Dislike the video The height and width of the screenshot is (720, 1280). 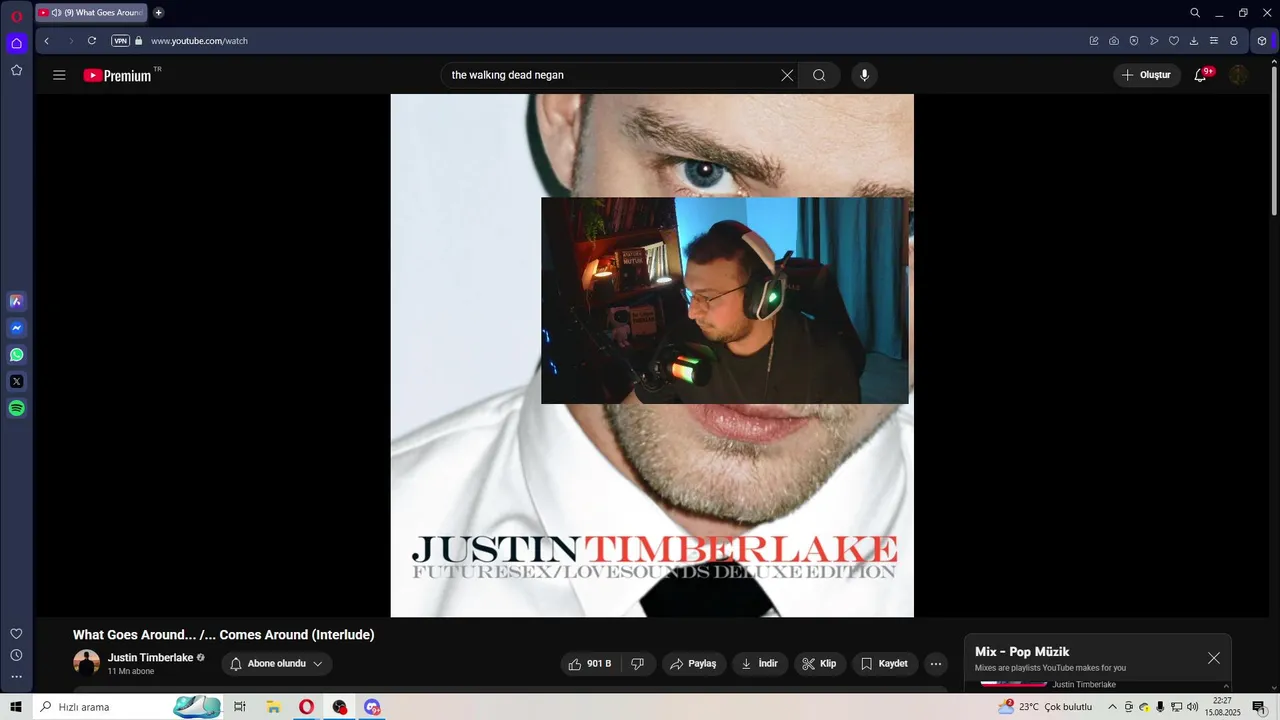coord(638,663)
